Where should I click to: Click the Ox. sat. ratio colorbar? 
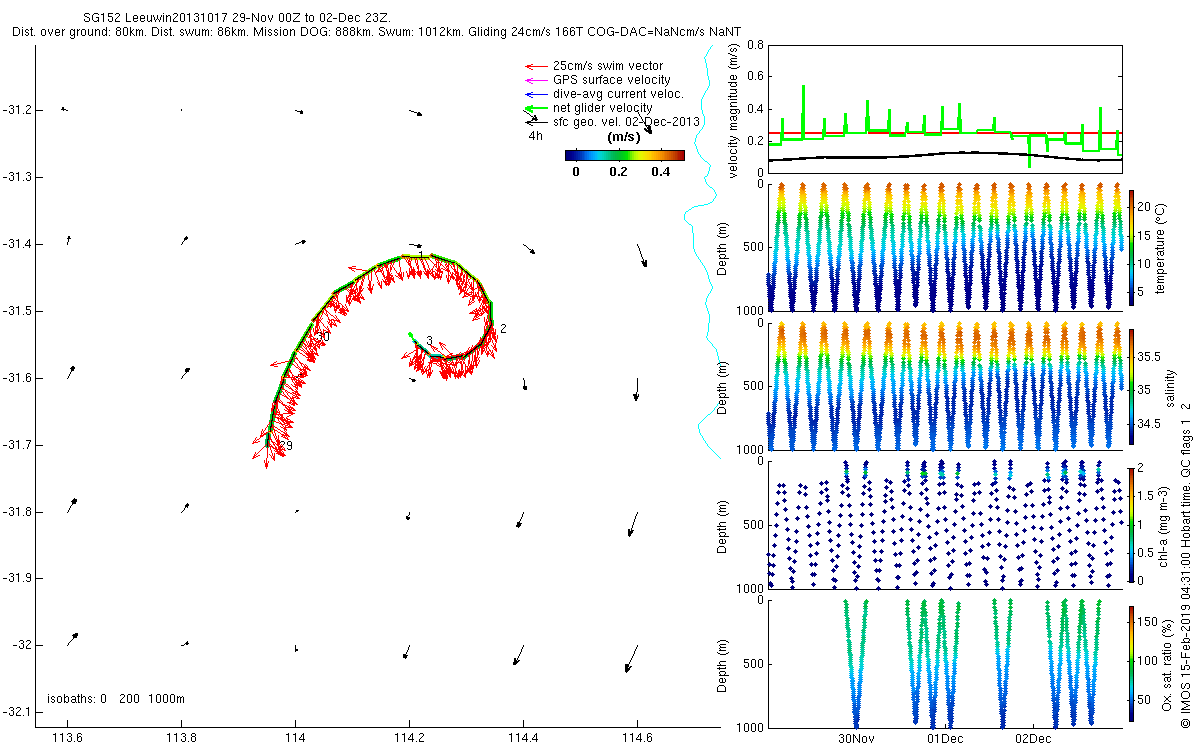tap(1132, 663)
